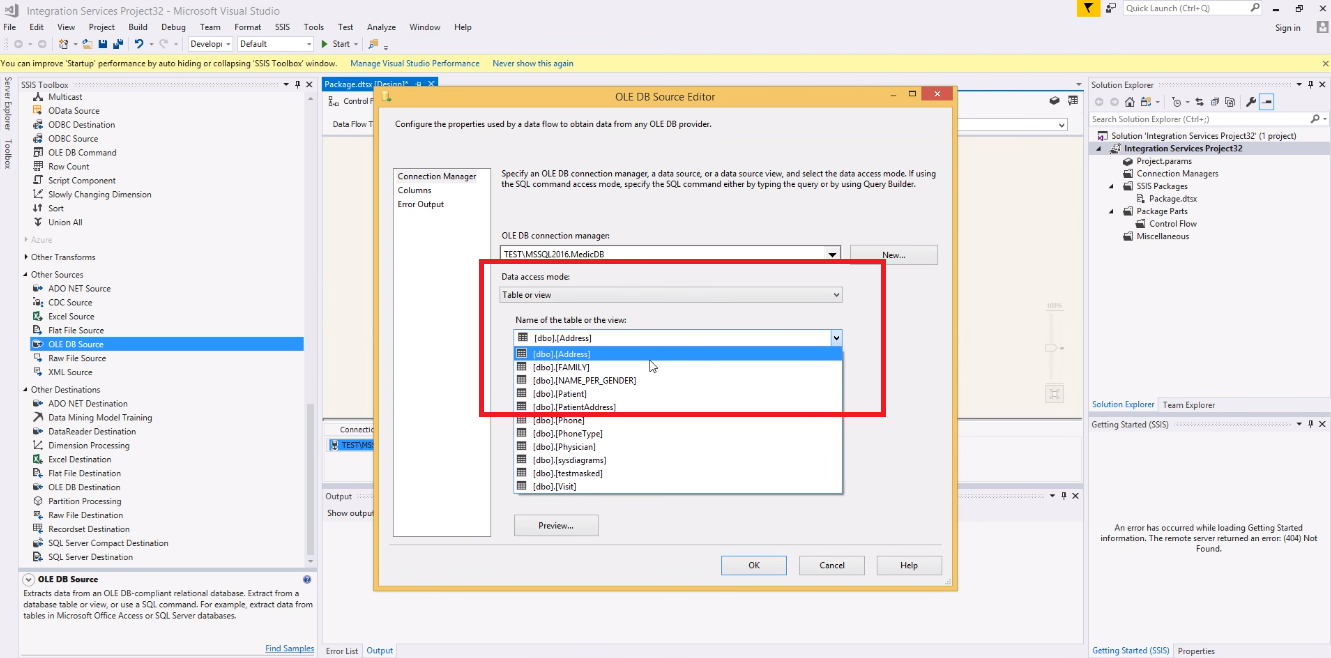Toggle auto-hide pin on Output panel

(x=1064, y=496)
